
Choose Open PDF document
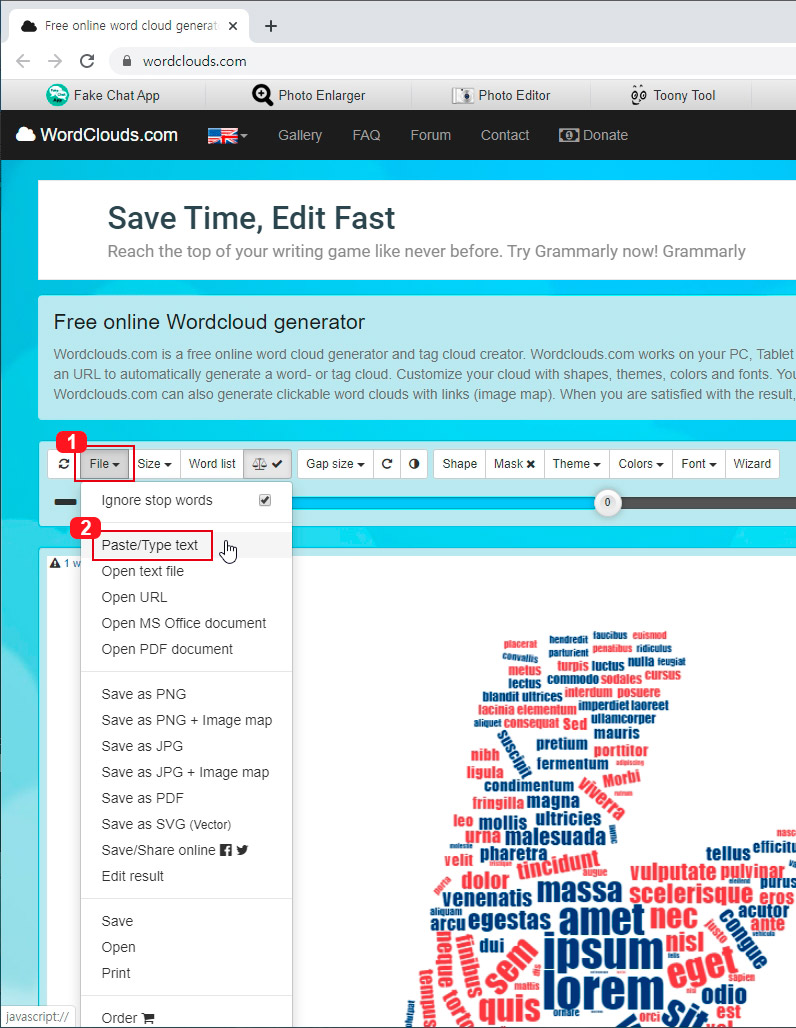click(x=186, y=649)
